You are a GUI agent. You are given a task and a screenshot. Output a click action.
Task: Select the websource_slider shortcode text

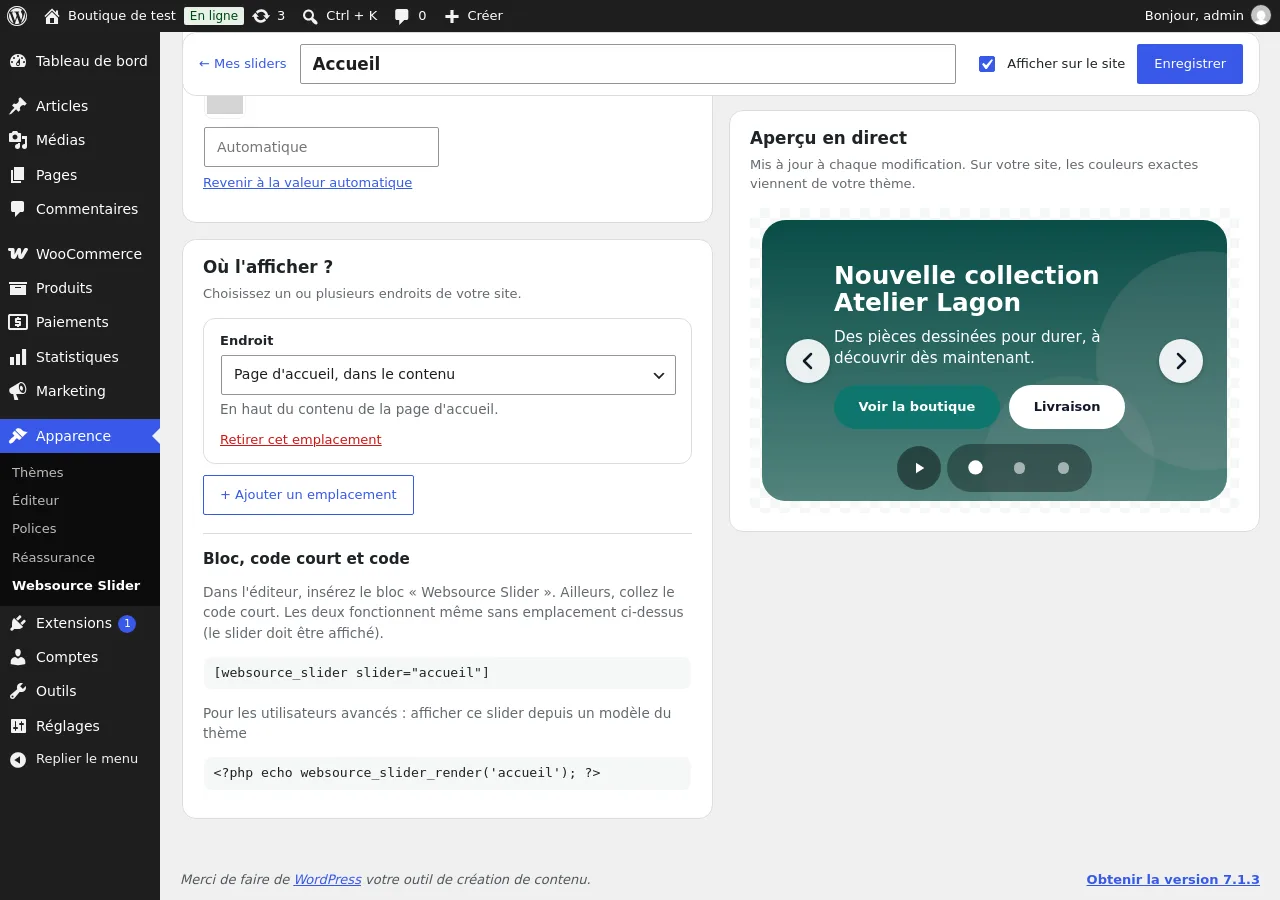[352, 673]
